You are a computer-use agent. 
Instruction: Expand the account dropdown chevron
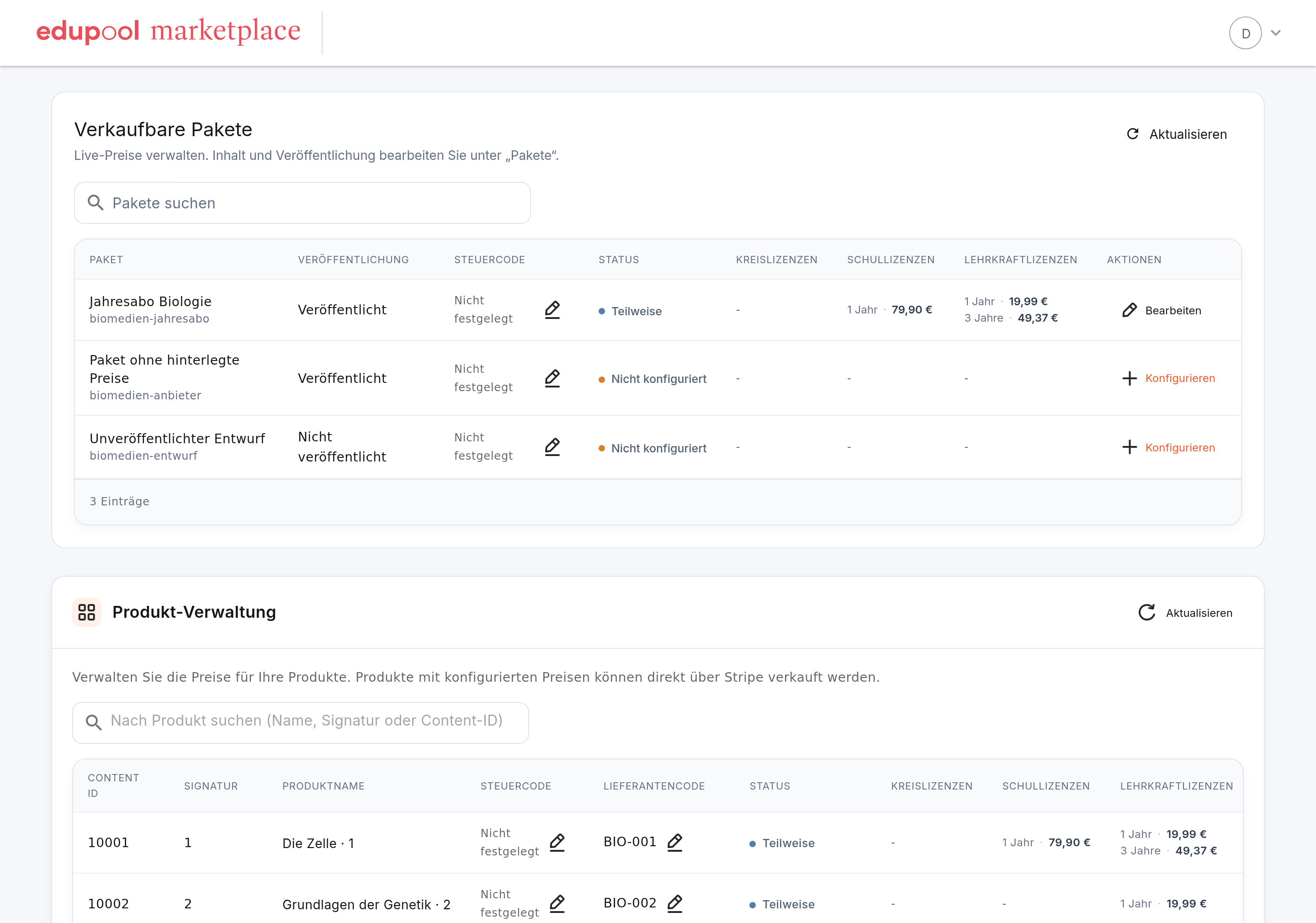tap(1275, 33)
